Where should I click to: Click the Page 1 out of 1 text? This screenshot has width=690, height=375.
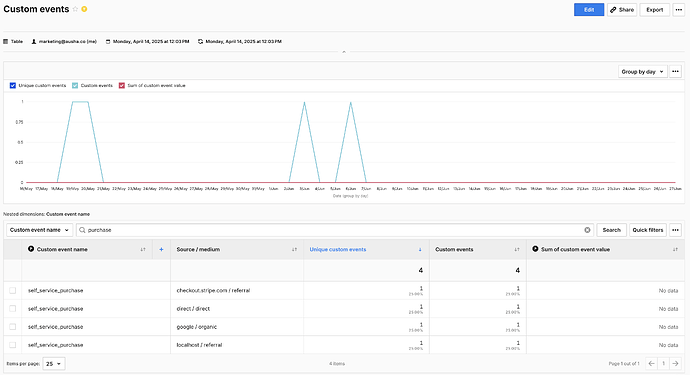(x=624, y=364)
